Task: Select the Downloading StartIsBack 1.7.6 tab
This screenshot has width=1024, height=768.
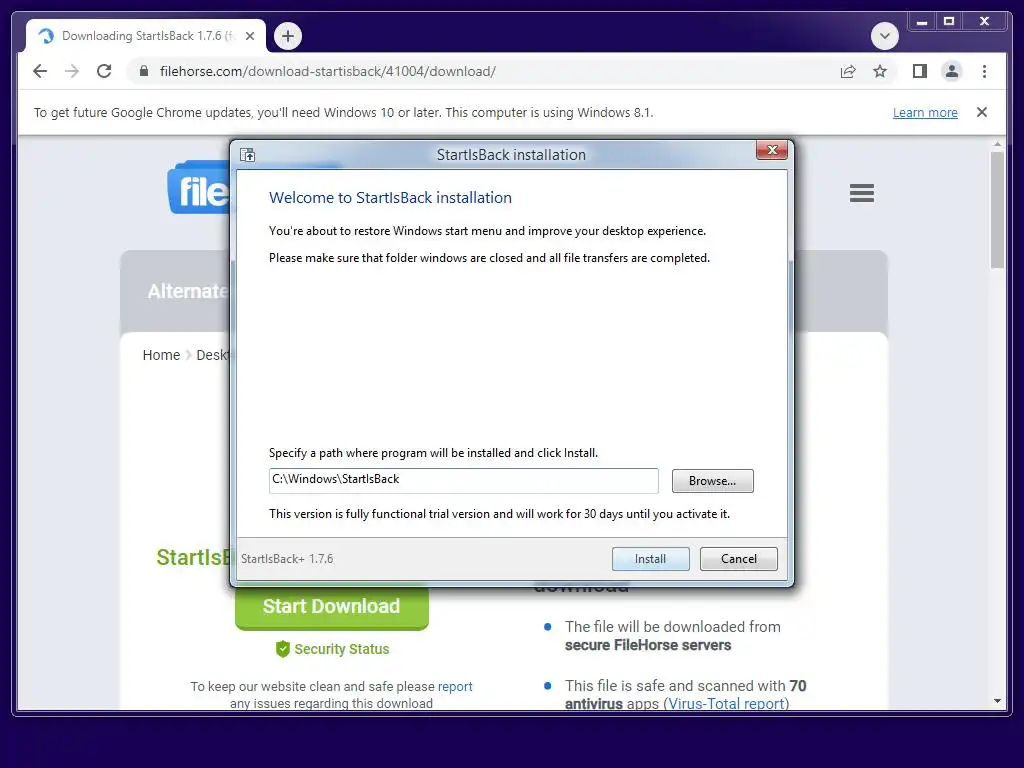Action: (146, 36)
